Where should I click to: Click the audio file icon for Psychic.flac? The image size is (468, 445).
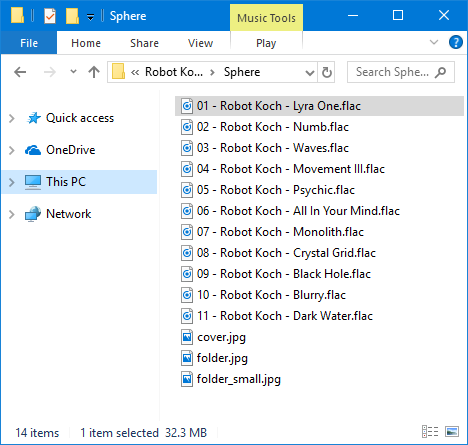(187, 190)
